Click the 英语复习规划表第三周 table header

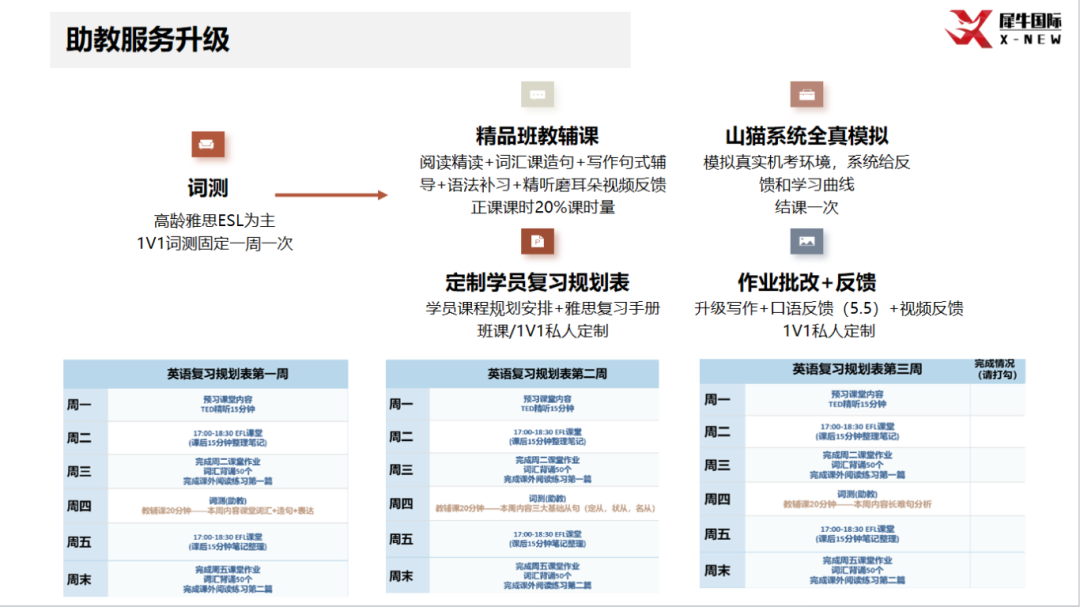point(857,369)
